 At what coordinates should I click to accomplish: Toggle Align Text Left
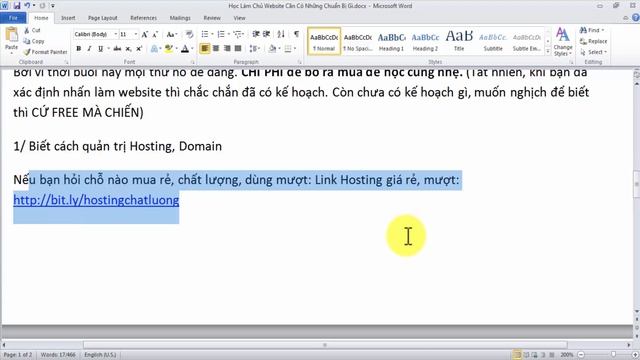click(204, 49)
